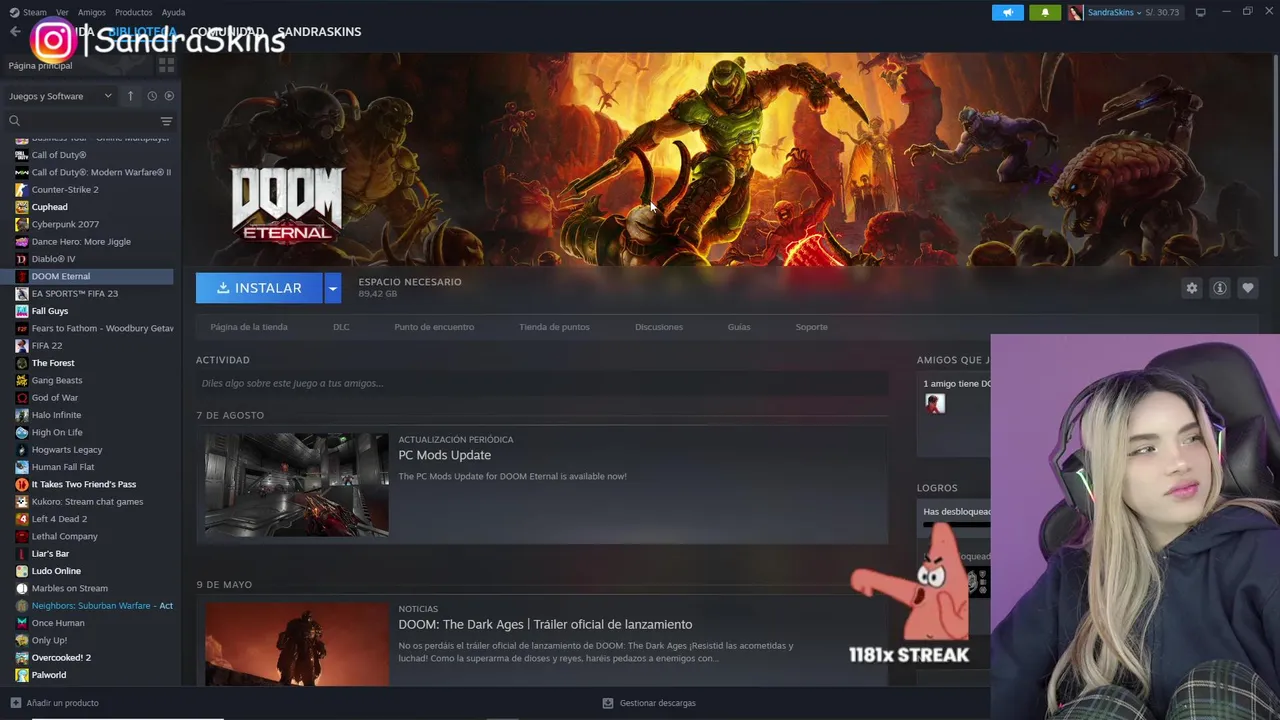Image resolution: width=1280 pixels, height=720 pixels.
Task: Open Página principal in library sidebar
Action: pos(40,65)
